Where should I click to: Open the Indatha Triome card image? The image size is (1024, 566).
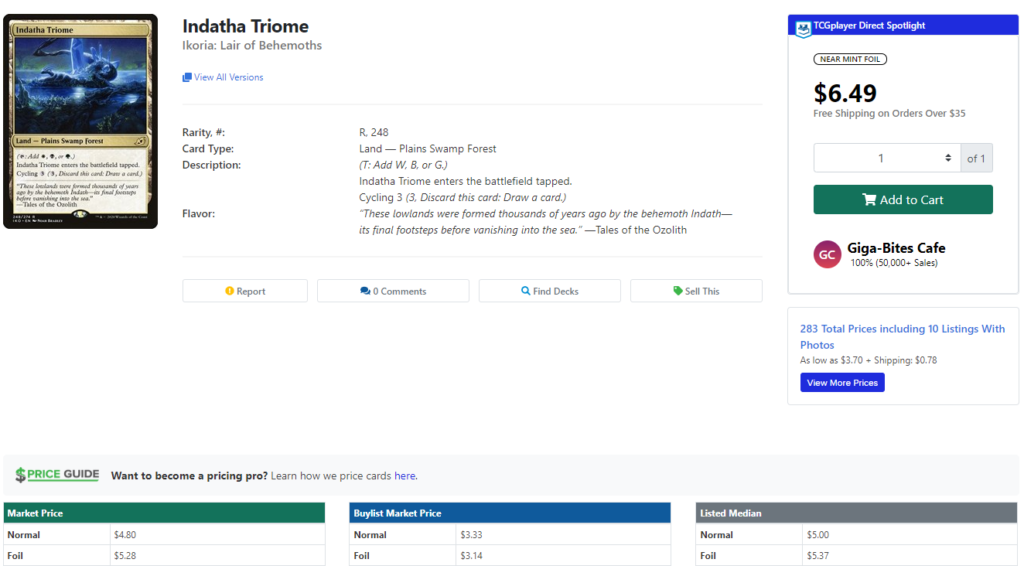pos(80,121)
